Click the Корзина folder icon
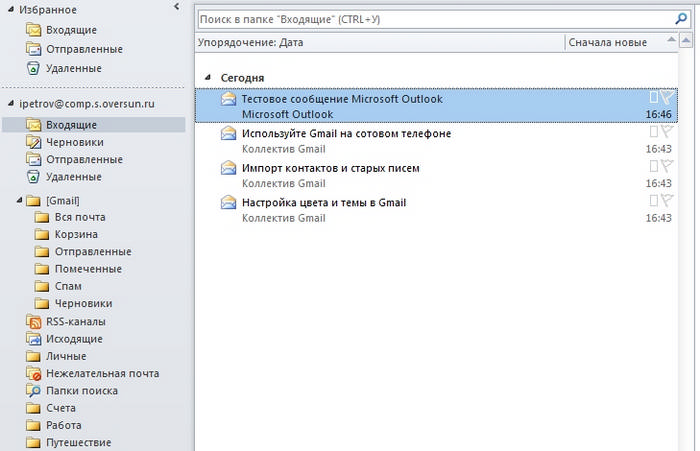This screenshot has width=700, height=451. pyautogui.click(x=42, y=234)
